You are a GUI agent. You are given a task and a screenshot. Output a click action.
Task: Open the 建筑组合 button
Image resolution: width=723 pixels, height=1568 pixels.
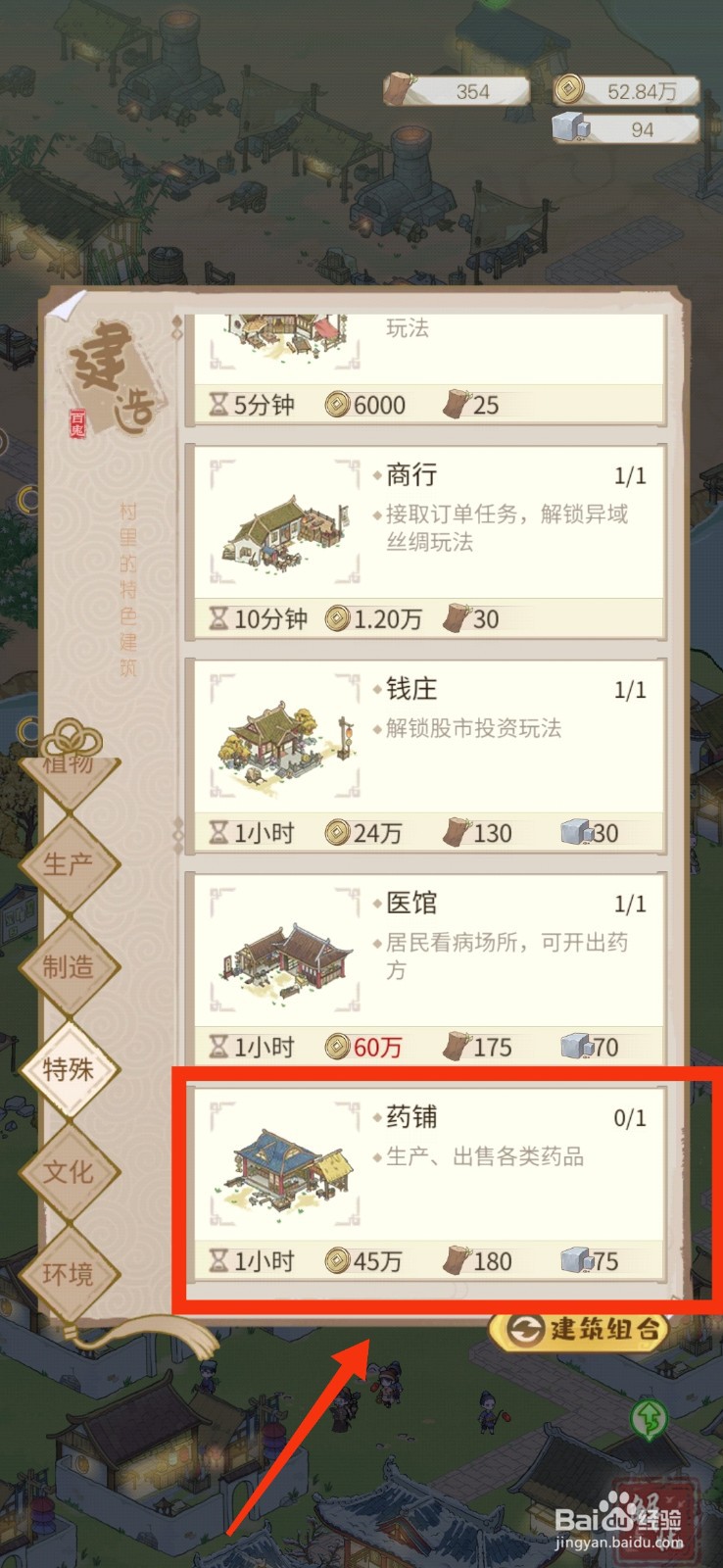pos(581,1329)
